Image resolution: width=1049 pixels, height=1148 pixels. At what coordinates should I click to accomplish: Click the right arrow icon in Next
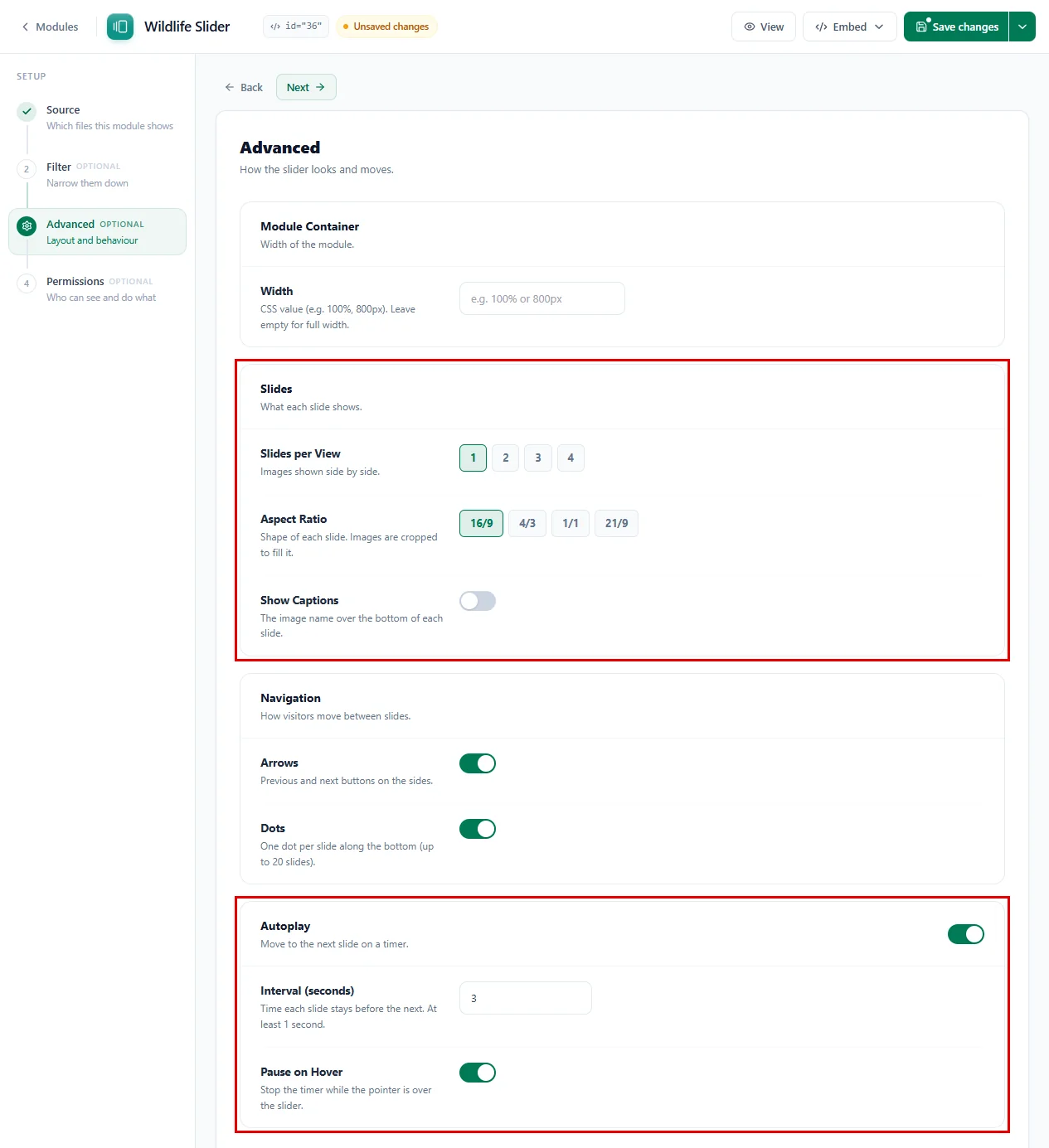click(x=320, y=87)
